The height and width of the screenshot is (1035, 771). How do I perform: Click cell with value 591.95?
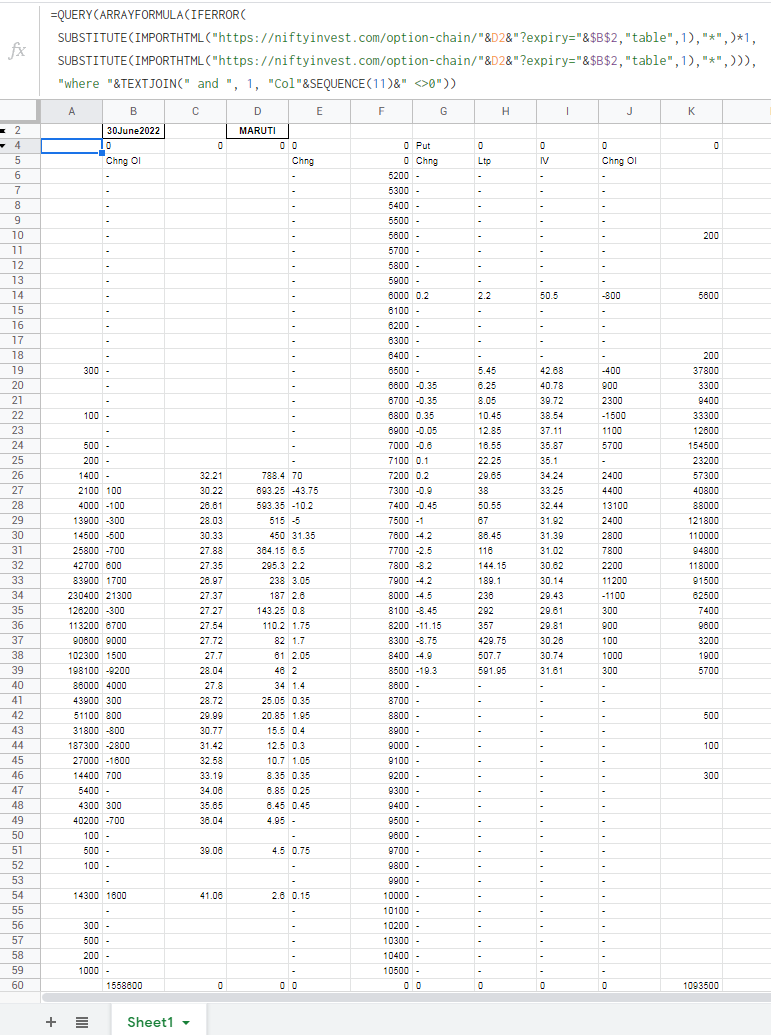(x=506, y=671)
